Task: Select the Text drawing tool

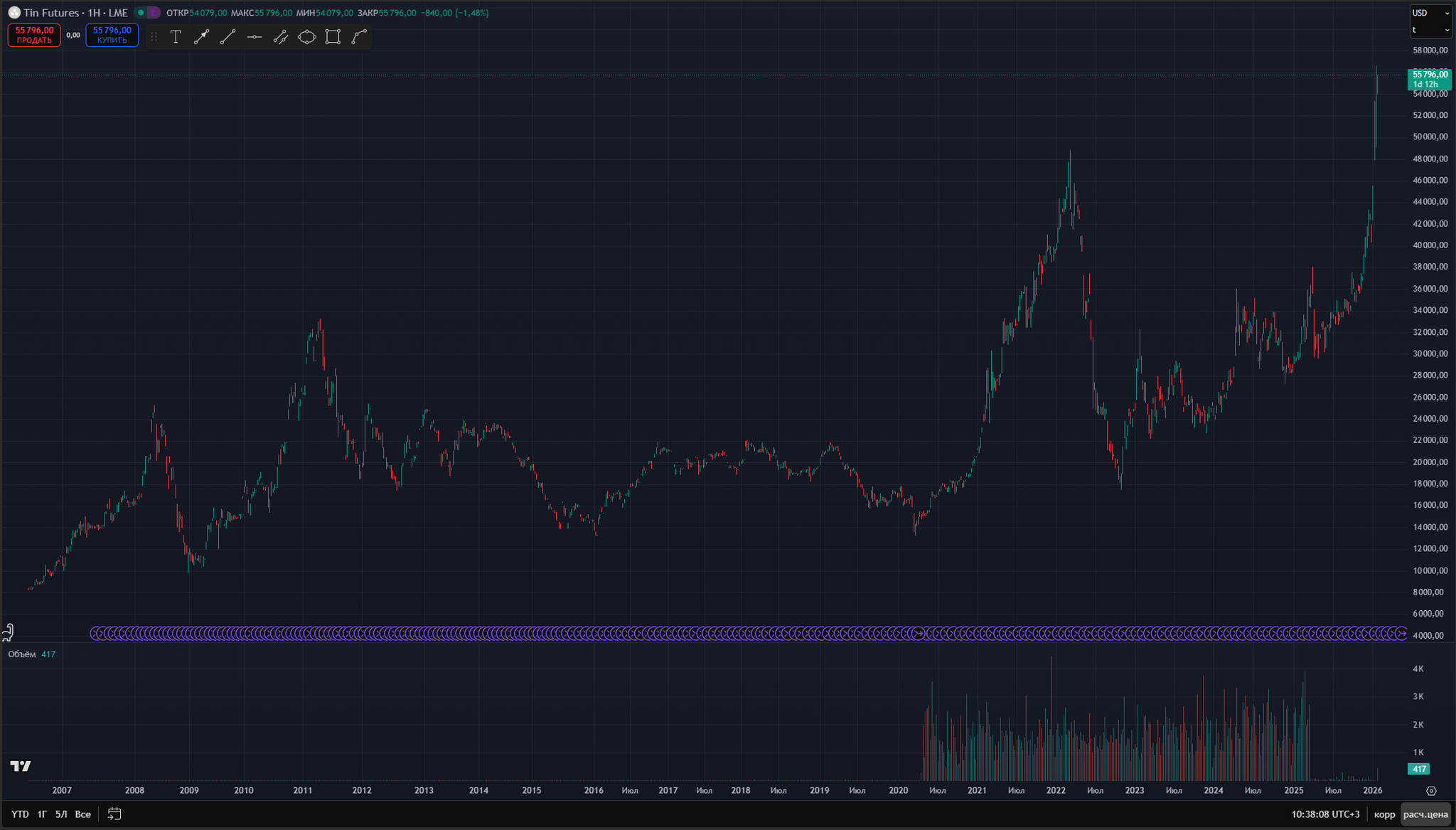Action: (176, 37)
